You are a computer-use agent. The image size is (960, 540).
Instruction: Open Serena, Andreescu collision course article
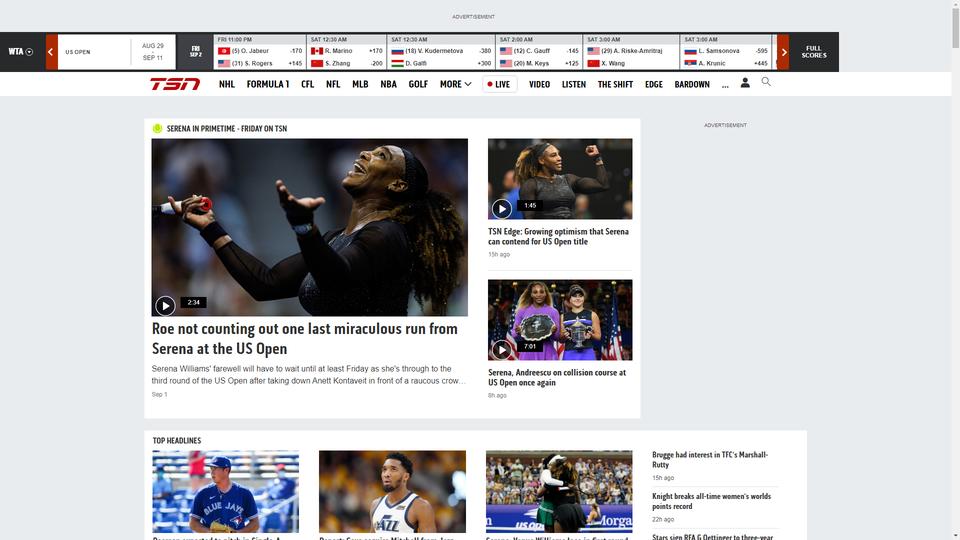(x=557, y=377)
